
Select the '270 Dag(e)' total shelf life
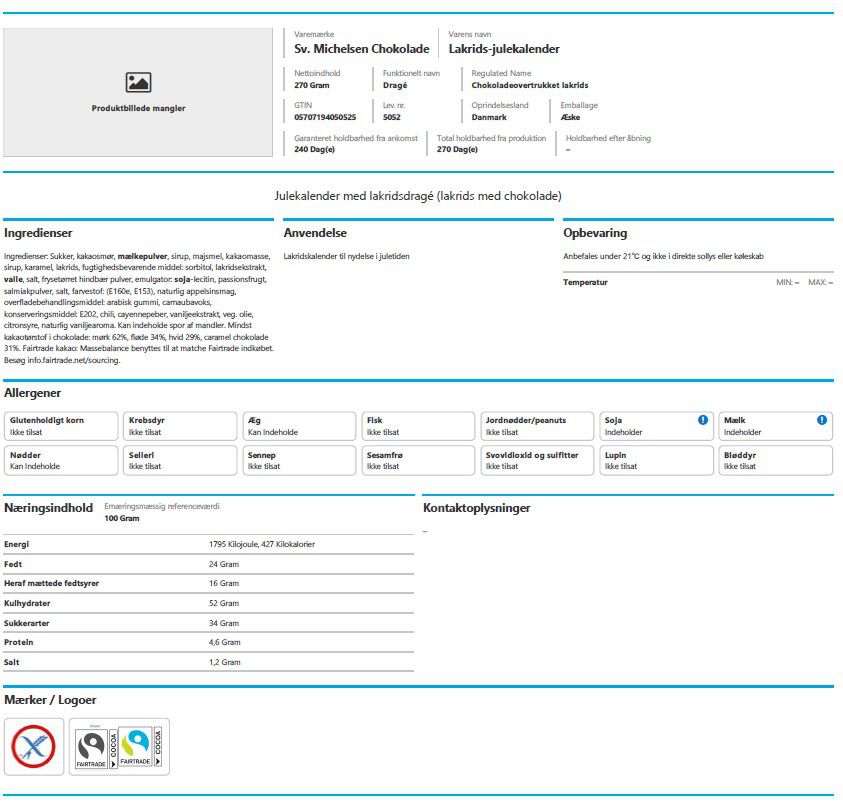click(457, 149)
